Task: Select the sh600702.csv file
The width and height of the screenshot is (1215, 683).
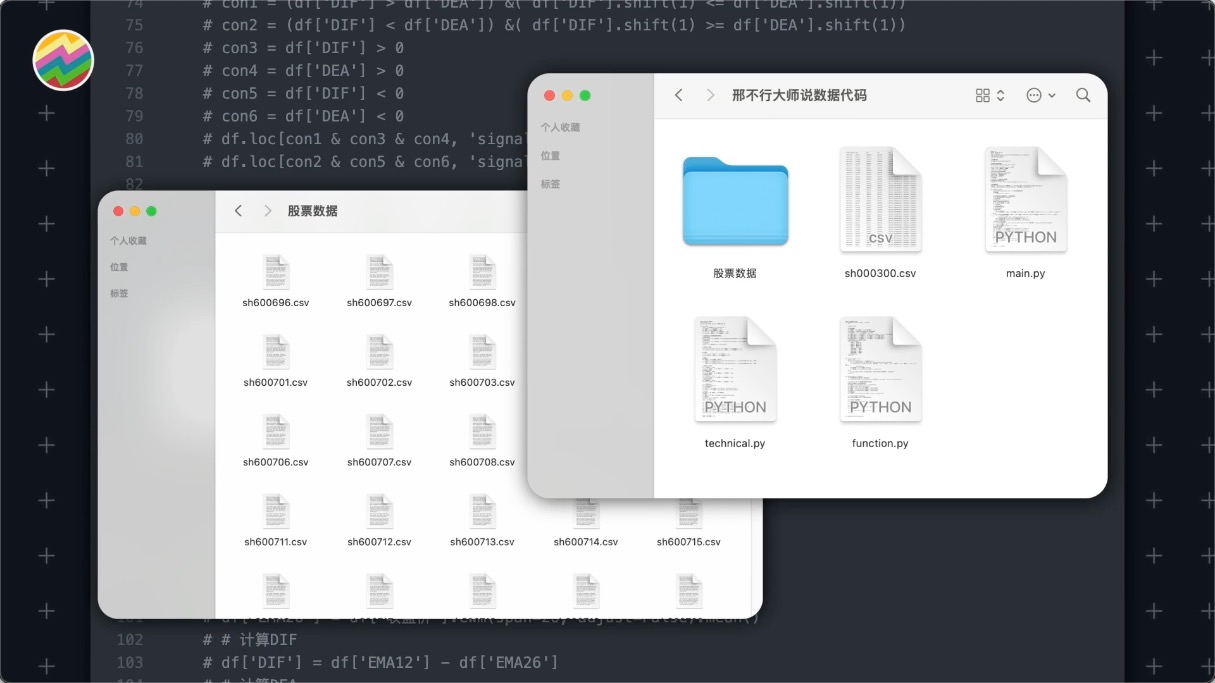Action: tap(379, 353)
